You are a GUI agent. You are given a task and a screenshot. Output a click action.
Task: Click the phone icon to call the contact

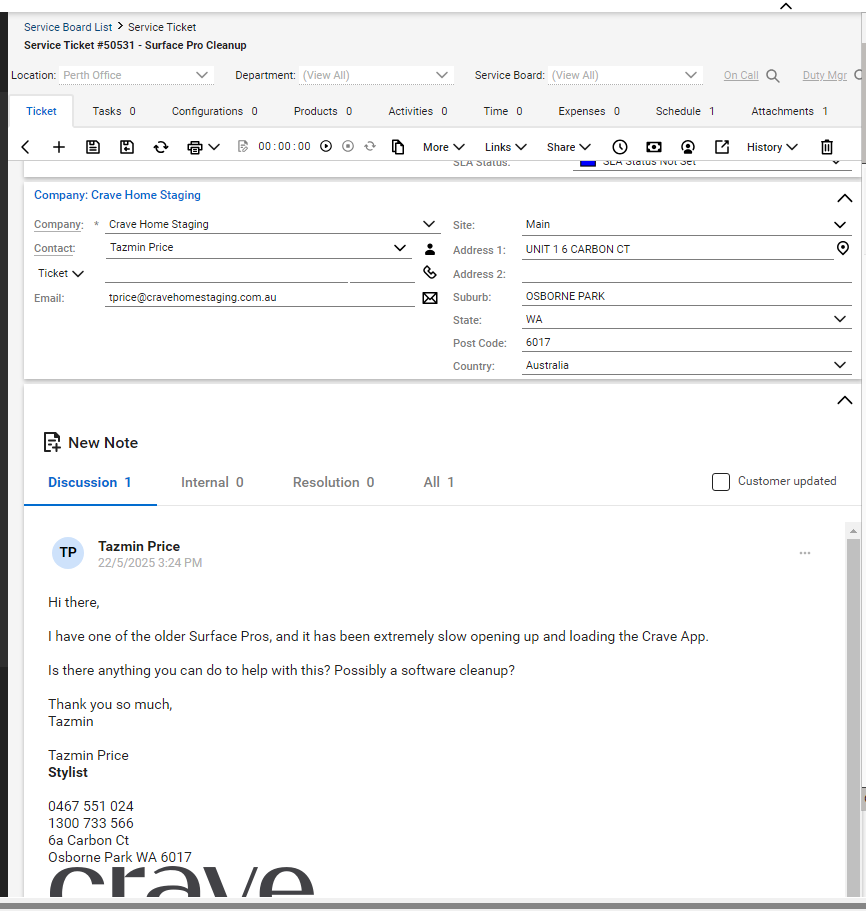(430, 272)
